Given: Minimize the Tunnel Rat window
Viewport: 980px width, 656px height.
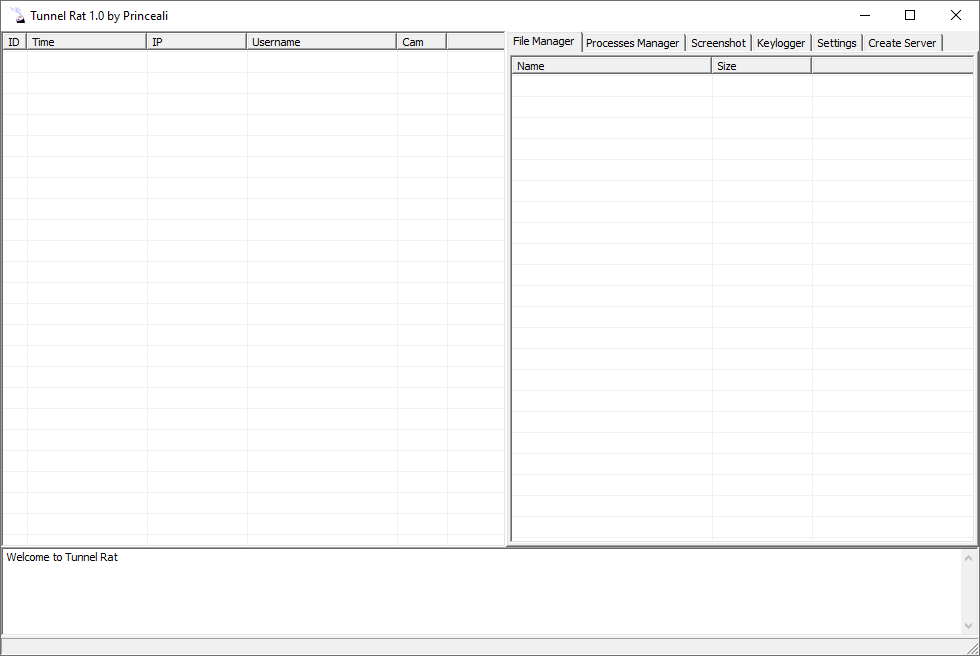Looking at the screenshot, I should (x=863, y=15).
